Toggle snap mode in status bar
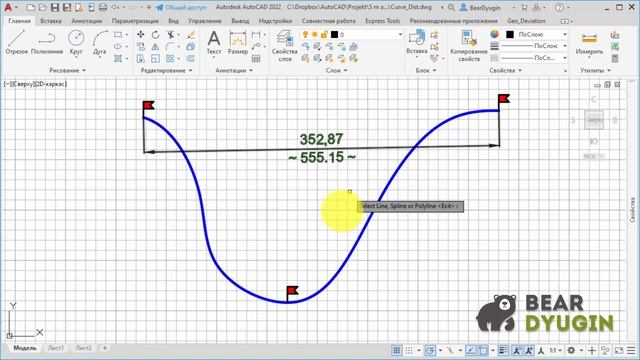The height and width of the screenshot is (360, 640). pyautogui.click(x=409, y=350)
